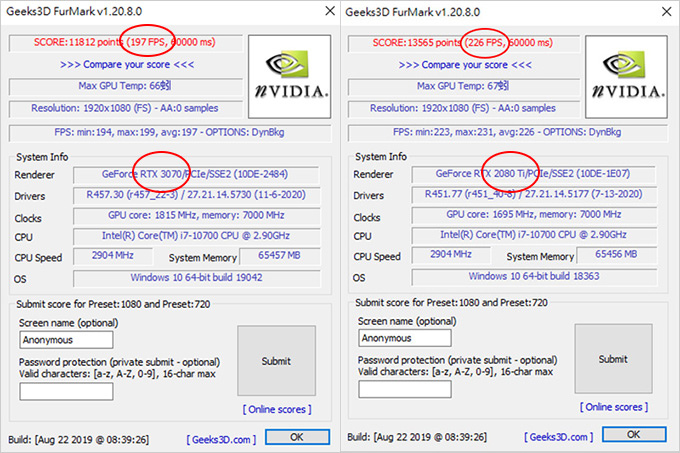Open Compare your score link, right window
Screen dimensions: 680x453
click(x=465, y=65)
